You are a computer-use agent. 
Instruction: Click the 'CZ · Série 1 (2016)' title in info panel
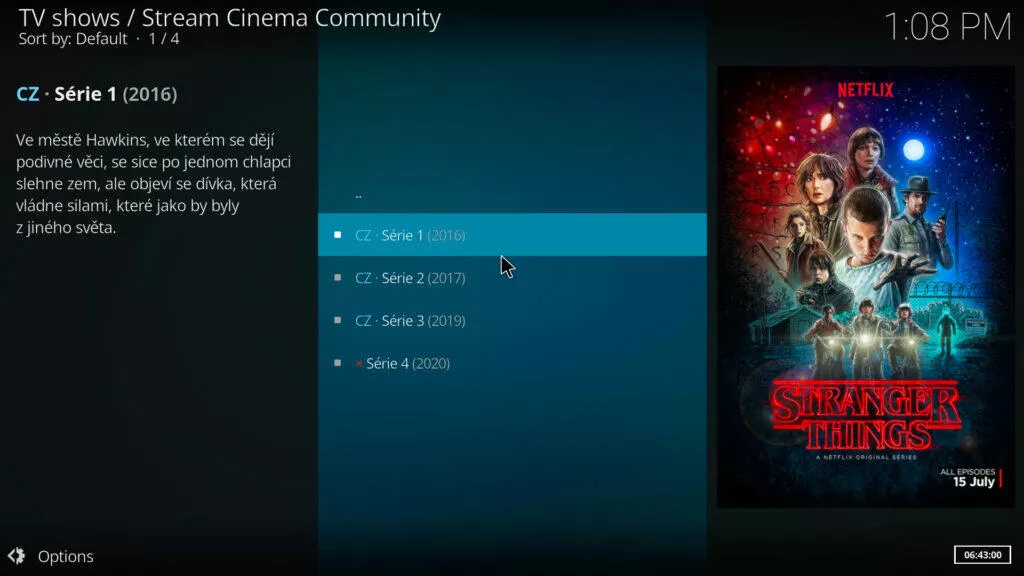click(97, 94)
